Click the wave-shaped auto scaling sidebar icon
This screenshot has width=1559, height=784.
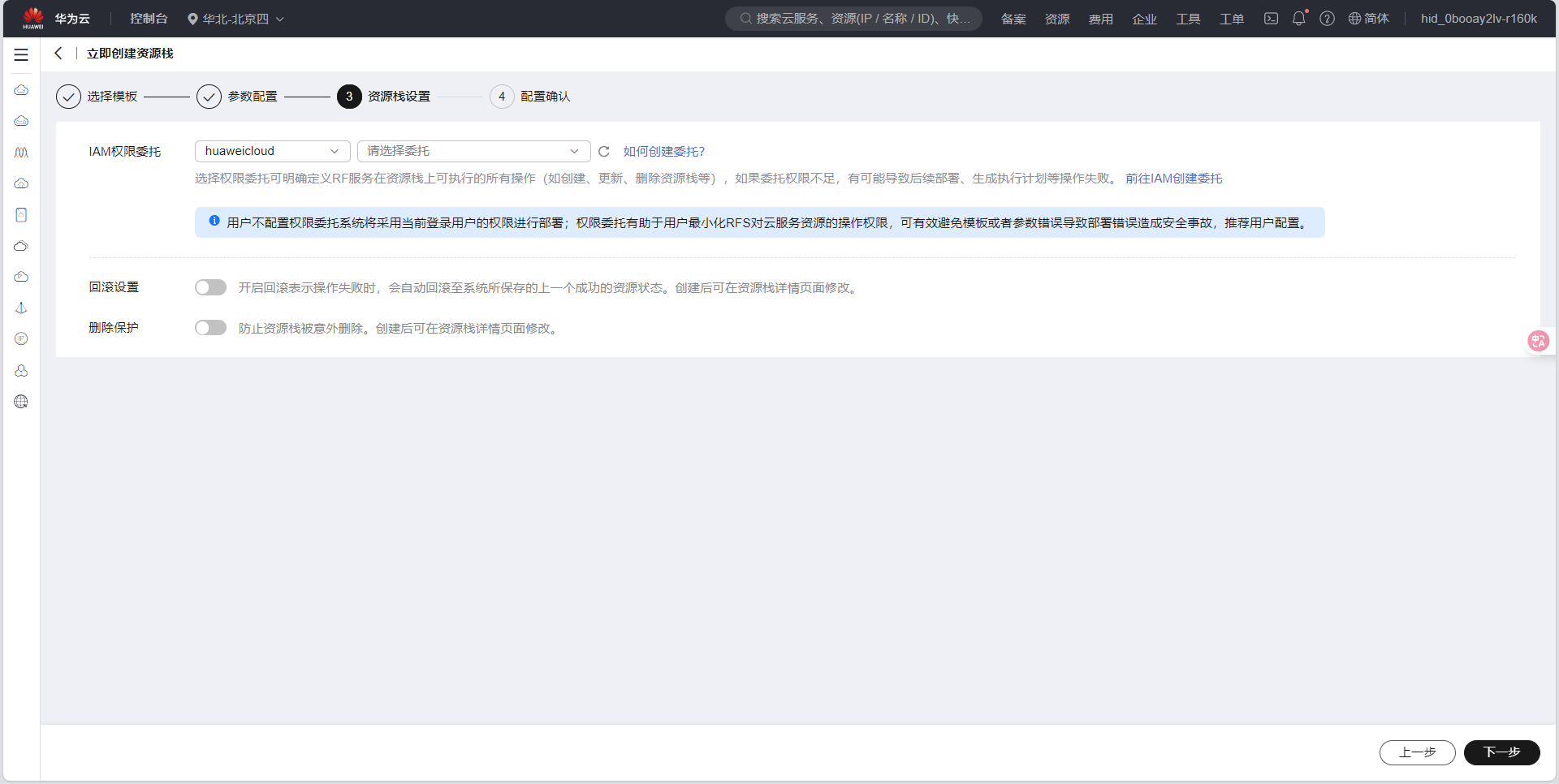pyautogui.click(x=21, y=152)
